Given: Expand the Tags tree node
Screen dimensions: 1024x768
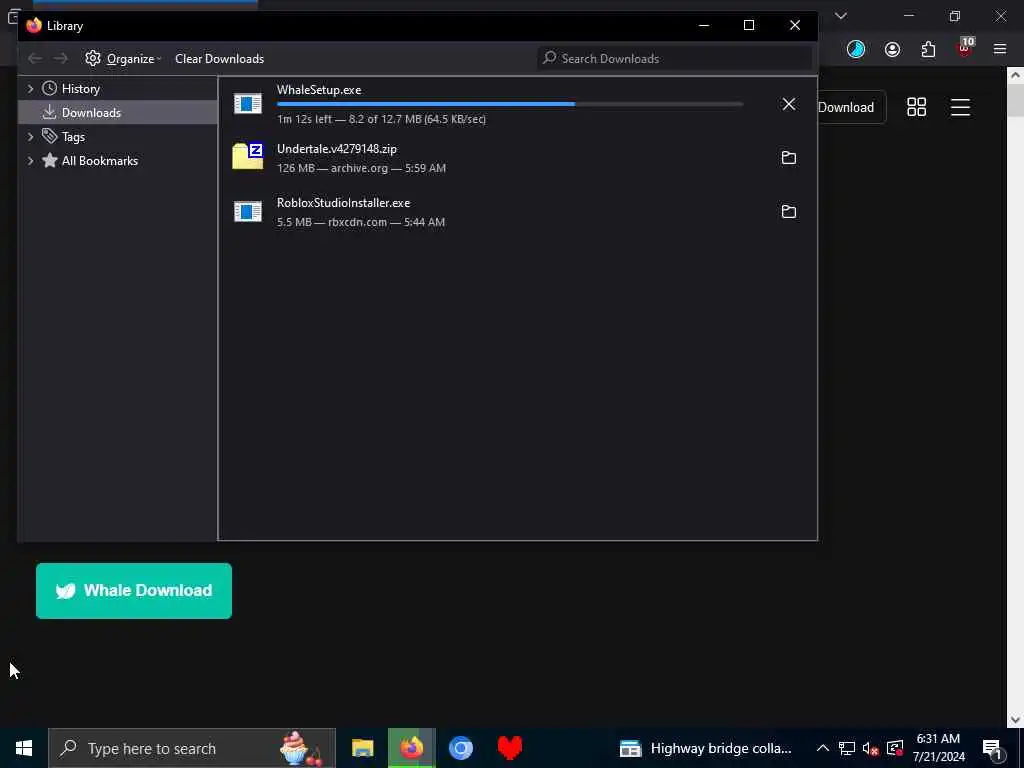Looking at the screenshot, I should 30,136.
